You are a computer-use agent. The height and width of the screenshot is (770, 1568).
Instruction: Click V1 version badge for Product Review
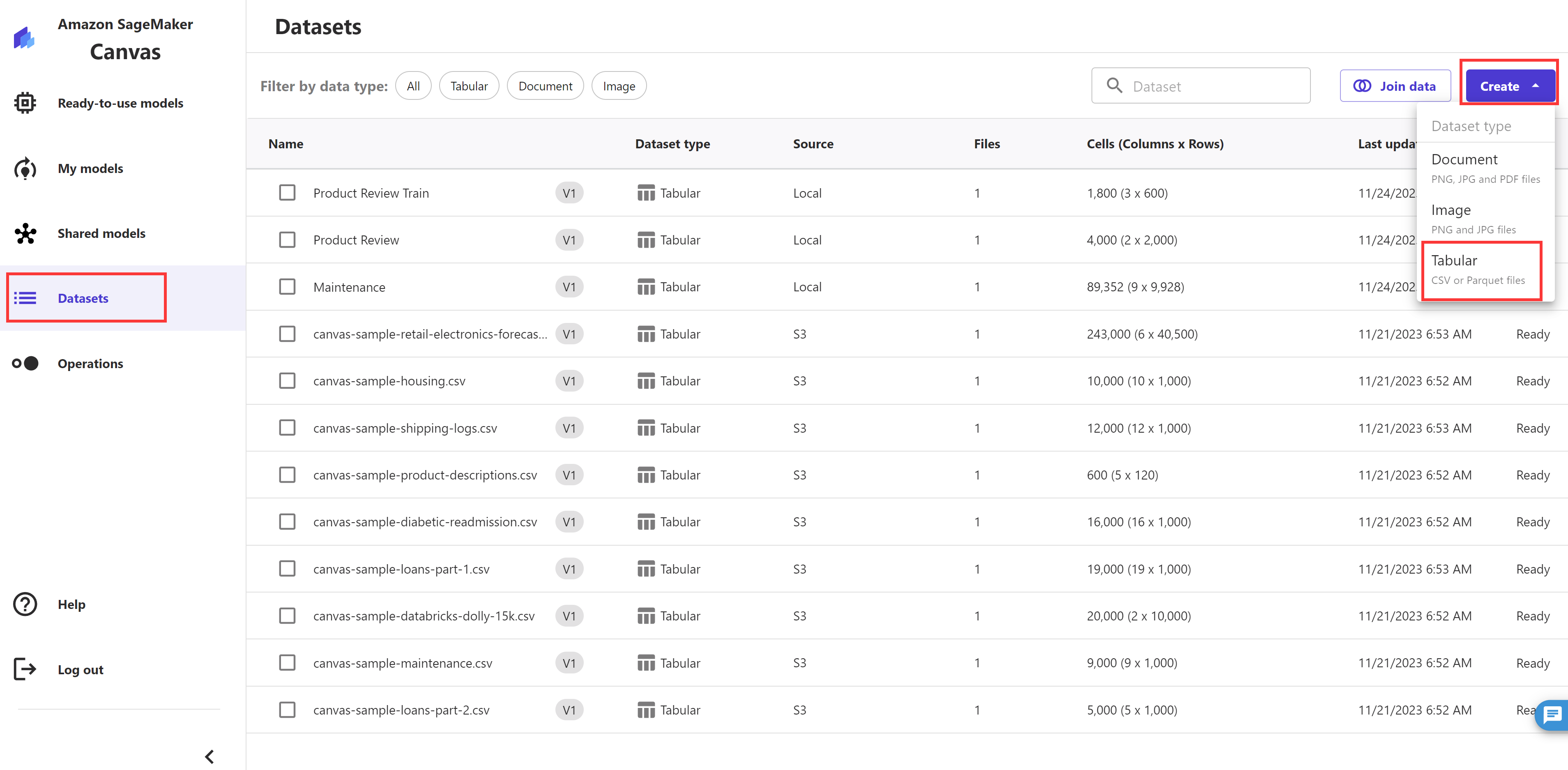(x=569, y=240)
